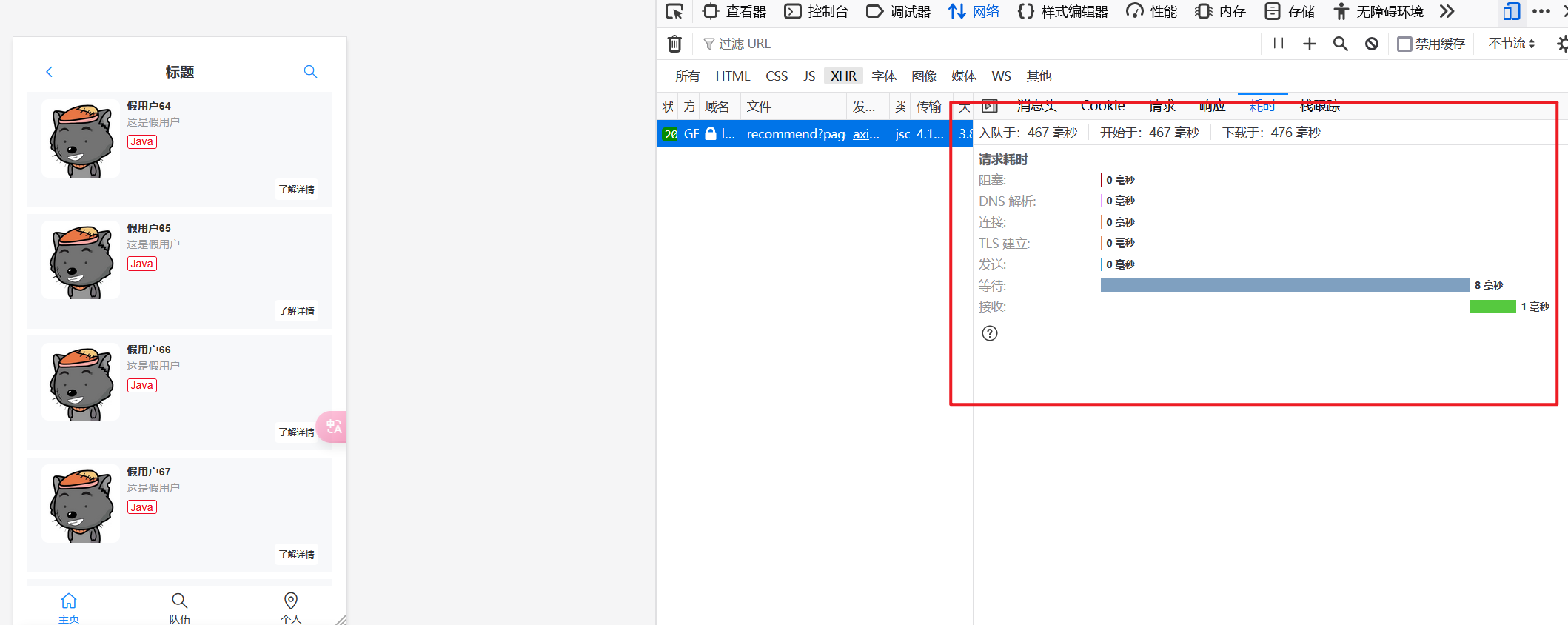Open the 不节流 throttling dropdown
This screenshot has height=625, width=1568.
tap(1511, 44)
